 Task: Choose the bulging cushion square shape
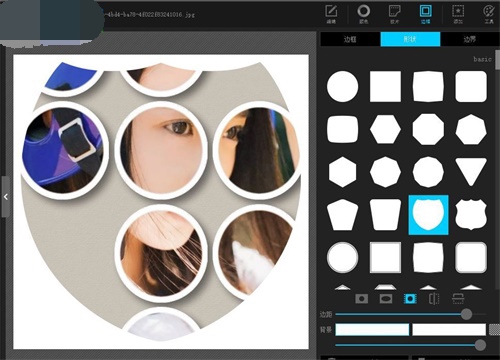343,129
